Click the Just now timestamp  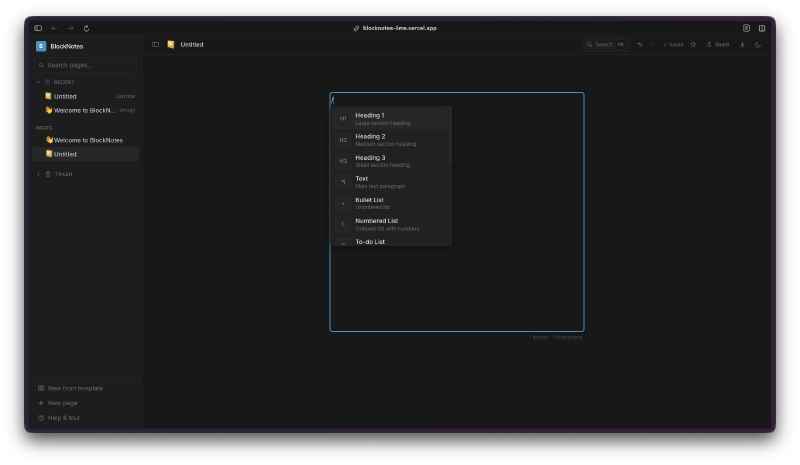coord(126,96)
